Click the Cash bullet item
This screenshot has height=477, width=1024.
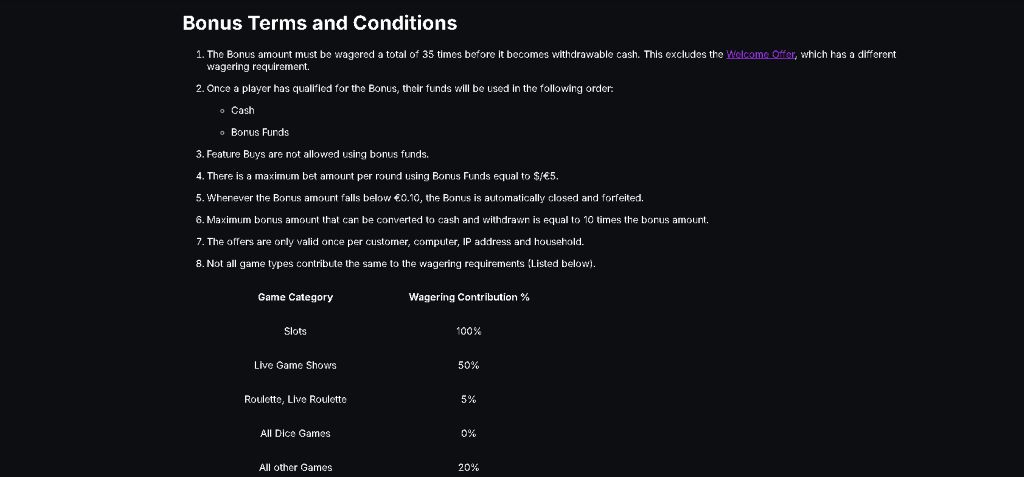(x=243, y=110)
